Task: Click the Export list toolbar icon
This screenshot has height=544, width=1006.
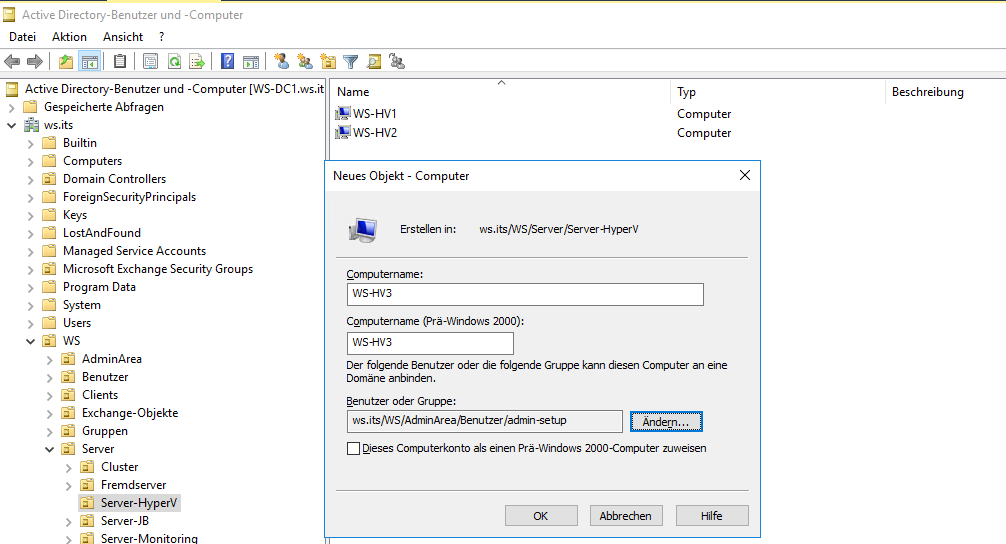Action: click(197, 62)
